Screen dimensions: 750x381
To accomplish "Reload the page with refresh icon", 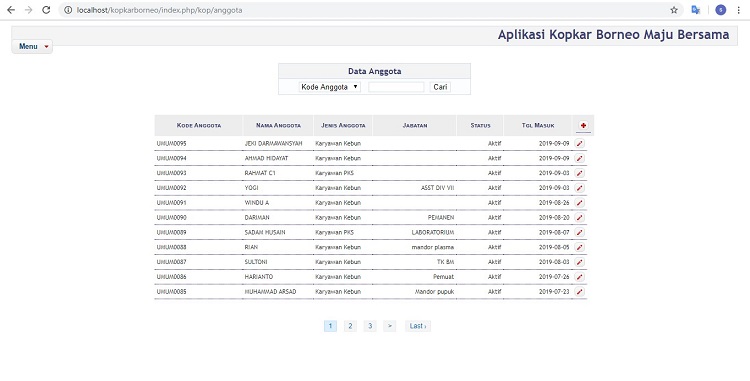I will click(x=46, y=10).
